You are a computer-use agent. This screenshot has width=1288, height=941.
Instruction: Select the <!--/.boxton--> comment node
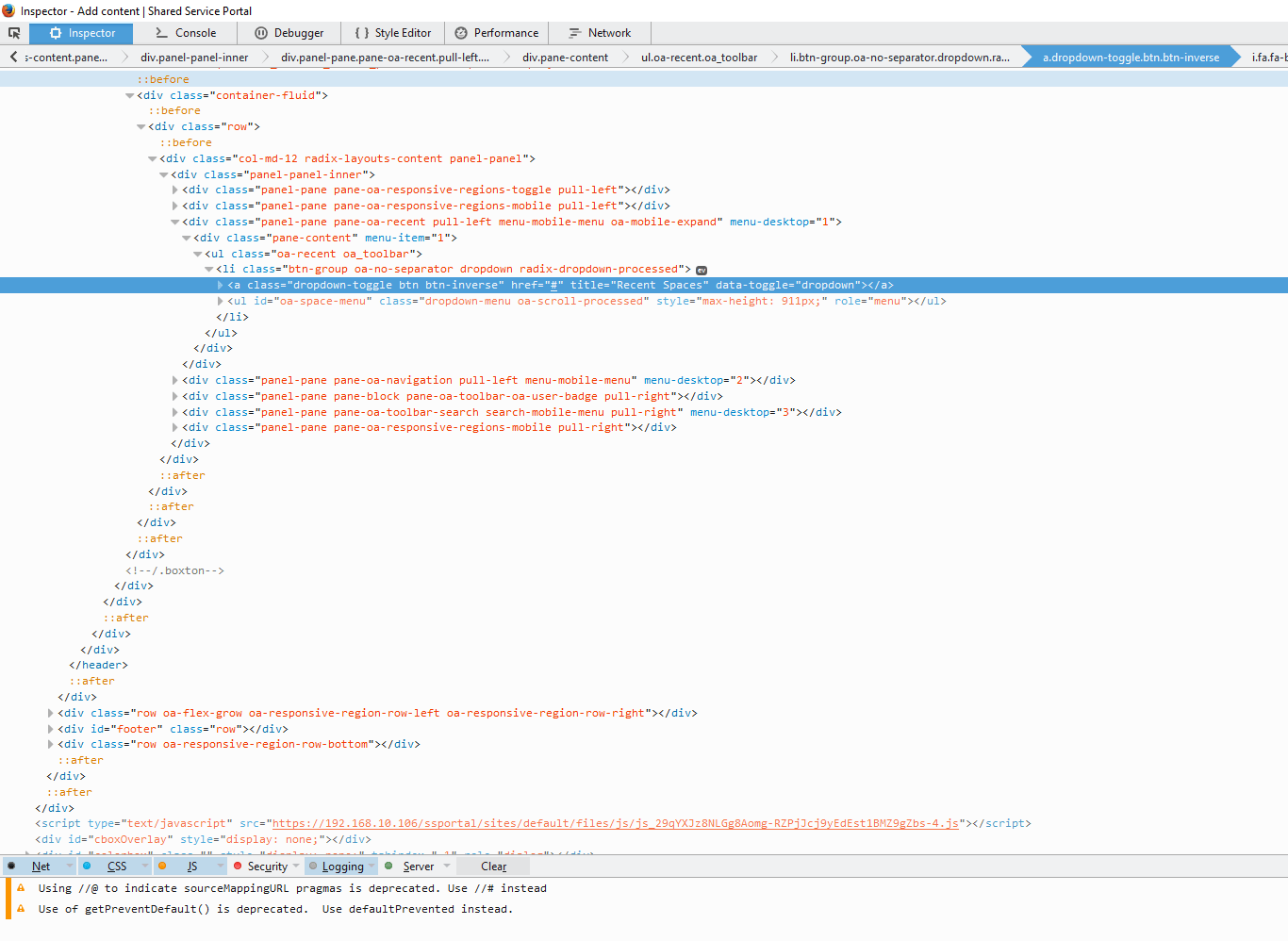[x=174, y=570]
